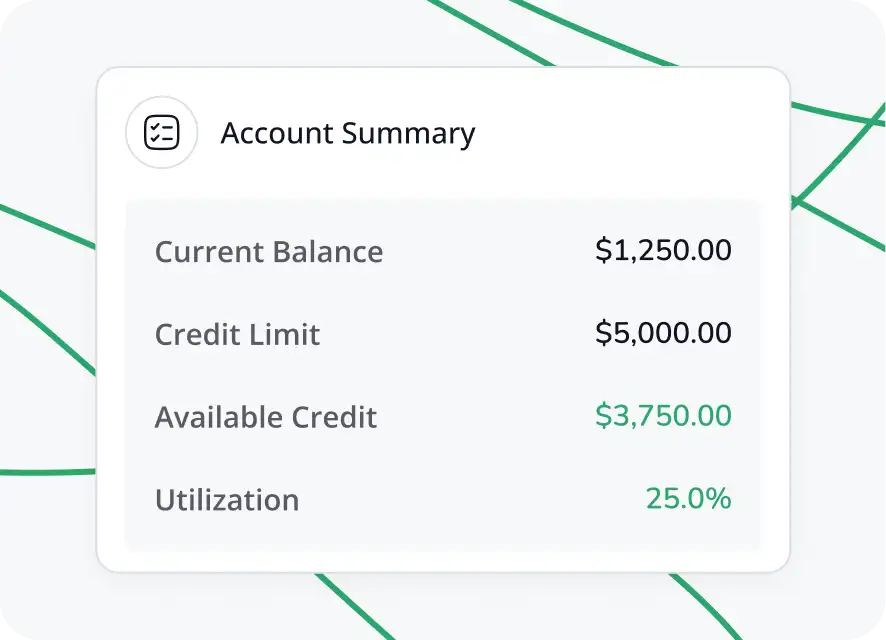Click the word "Account" in the heading
Screen dimensions: 886x640
[x=275, y=133]
